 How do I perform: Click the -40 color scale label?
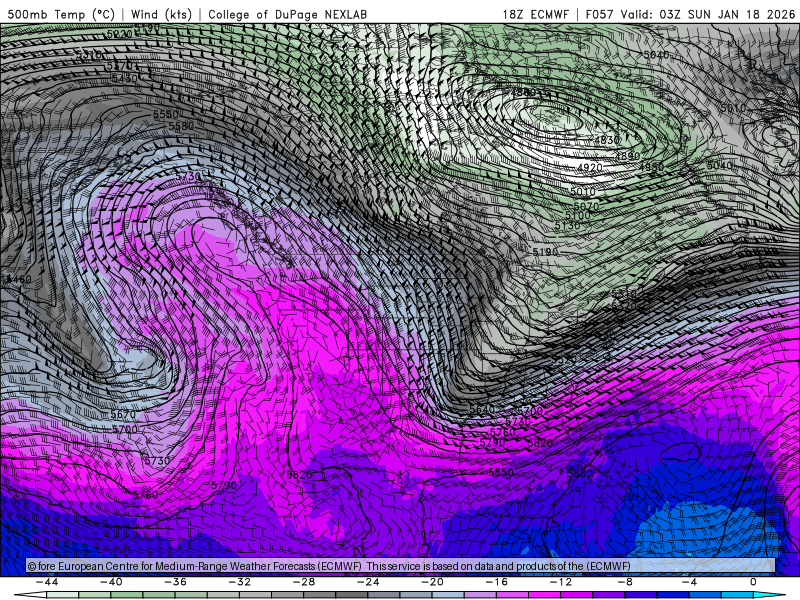(x=111, y=582)
